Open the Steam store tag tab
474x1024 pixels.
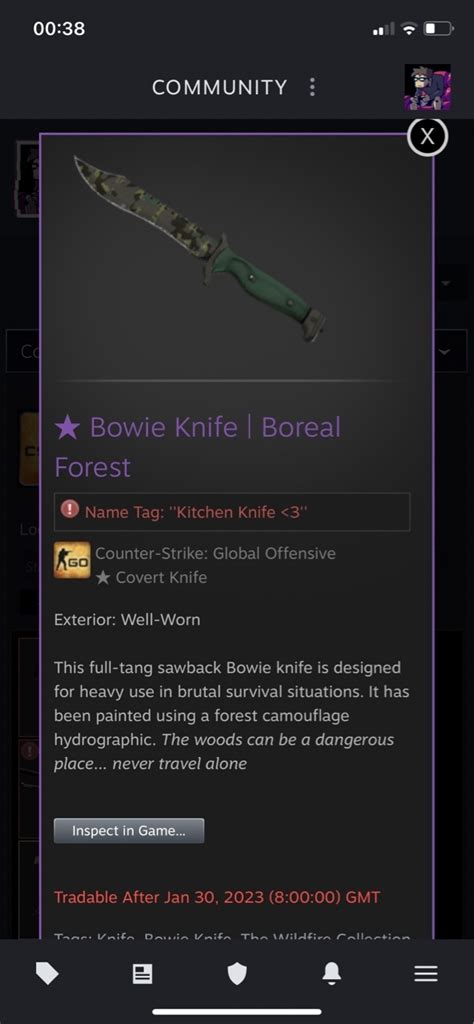tap(47, 974)
